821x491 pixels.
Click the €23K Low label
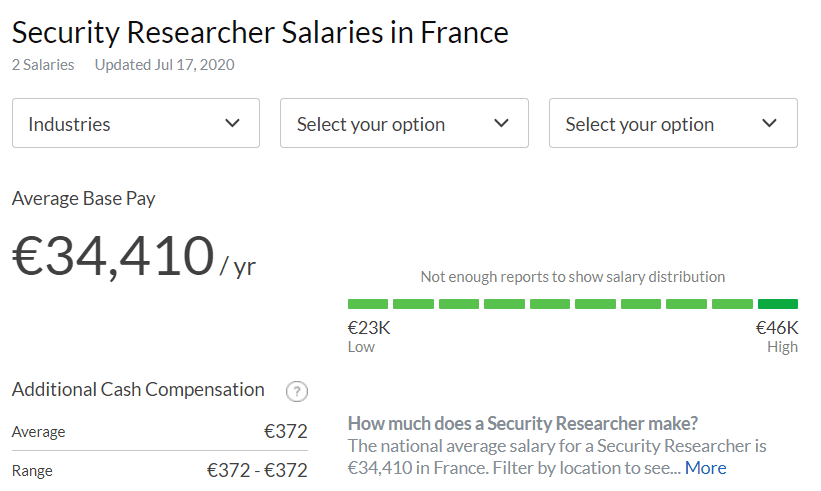[x=369, y=336]
